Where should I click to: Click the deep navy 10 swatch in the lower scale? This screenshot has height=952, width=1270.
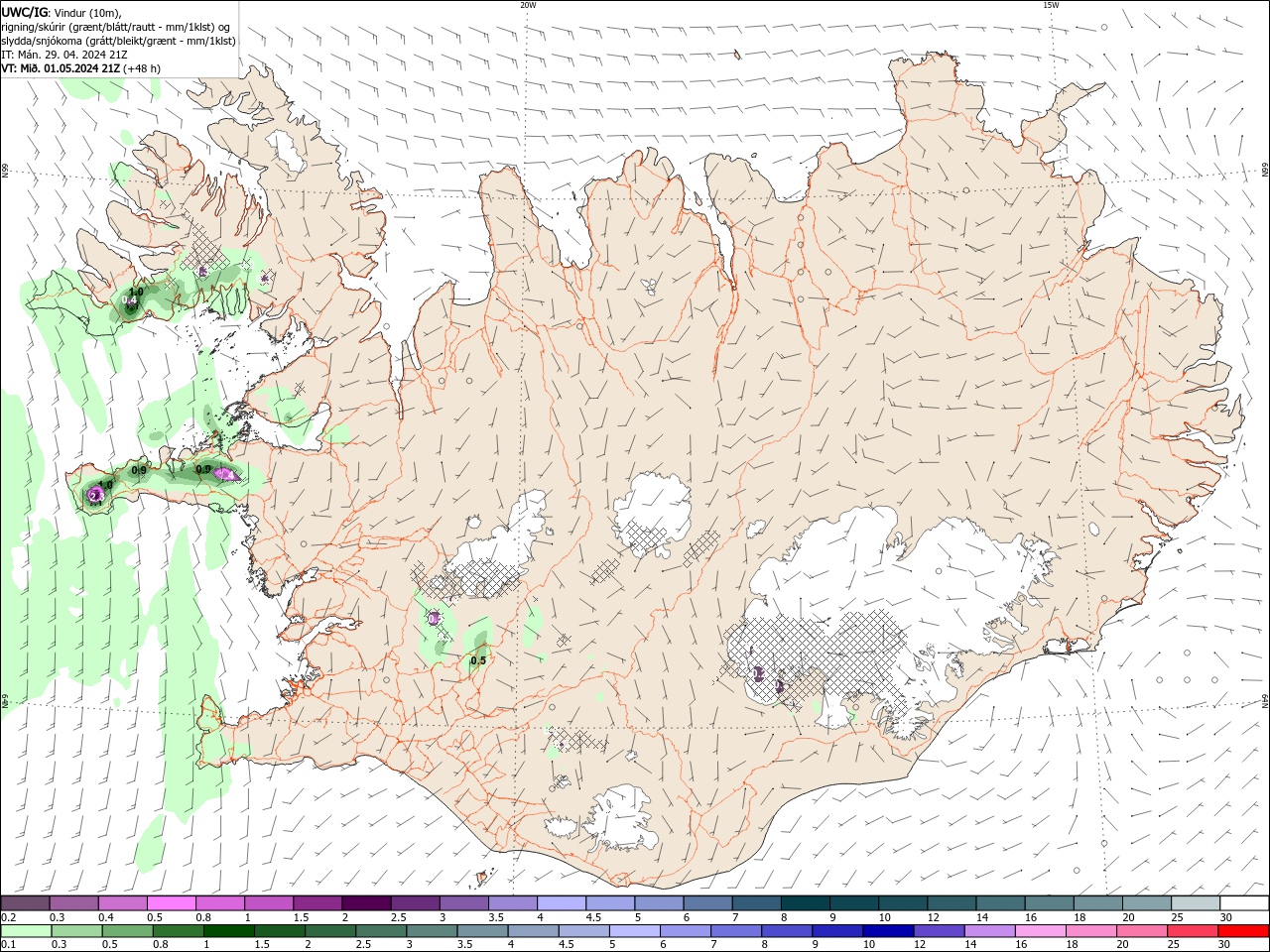point(888,931)
